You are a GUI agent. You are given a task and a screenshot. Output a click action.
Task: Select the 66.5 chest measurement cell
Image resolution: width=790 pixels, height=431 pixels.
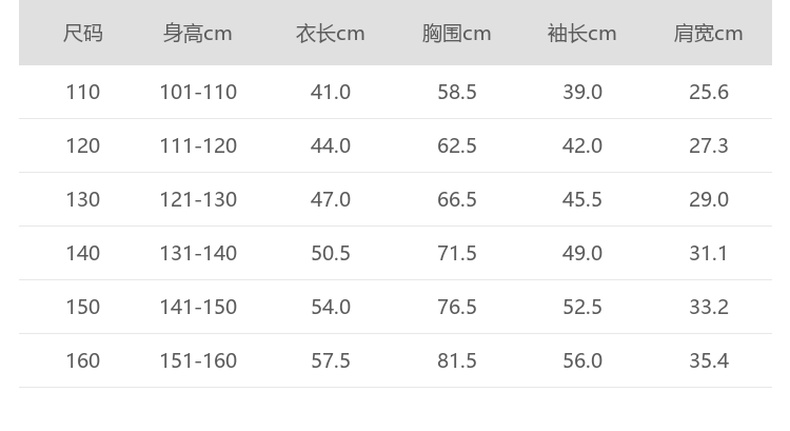[x=457, y=200]
